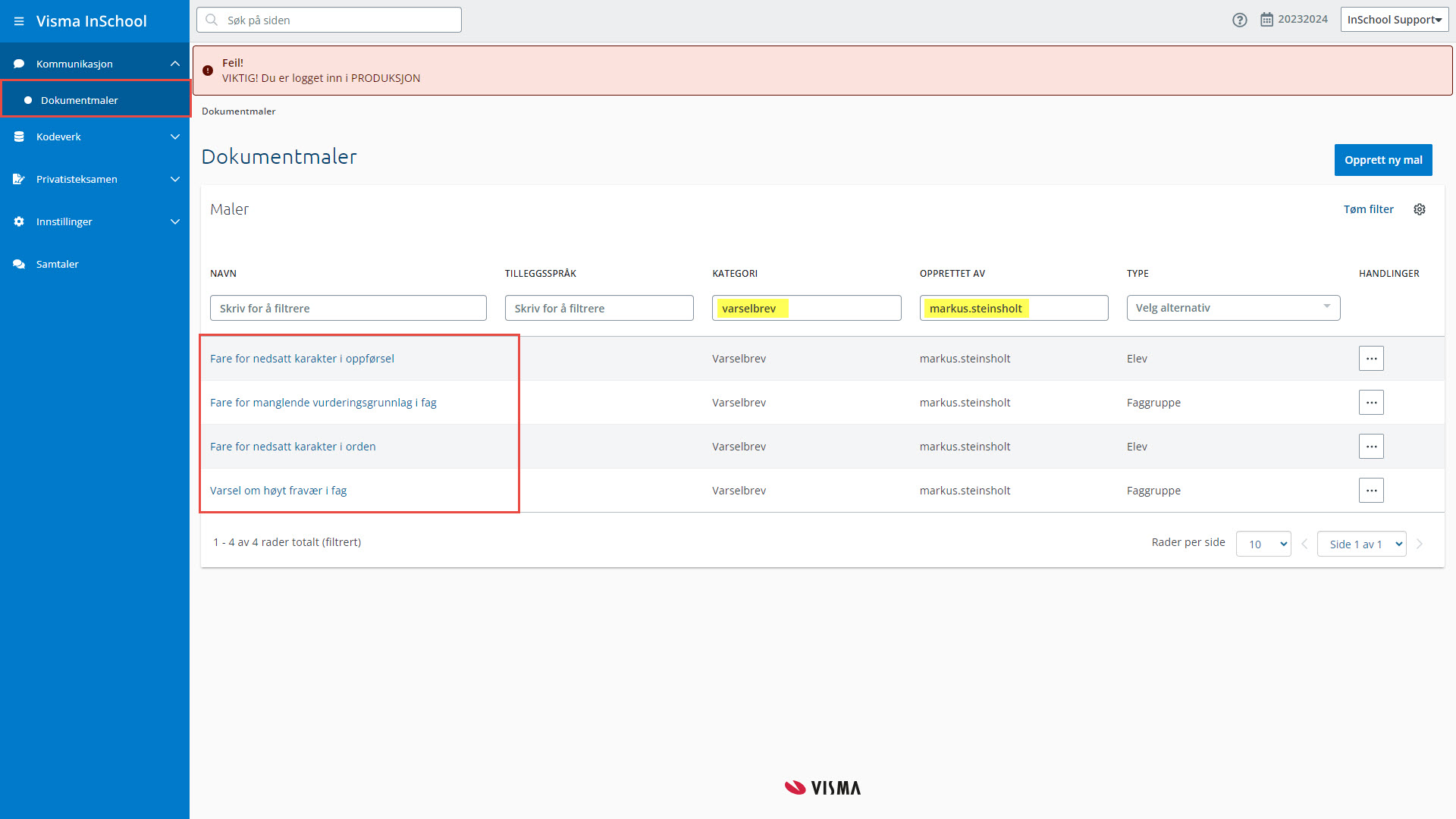1456x819 pixels.
Task: Open actions menu for vurderingsgrunnlag row
Action: [x=1371, y=403]
